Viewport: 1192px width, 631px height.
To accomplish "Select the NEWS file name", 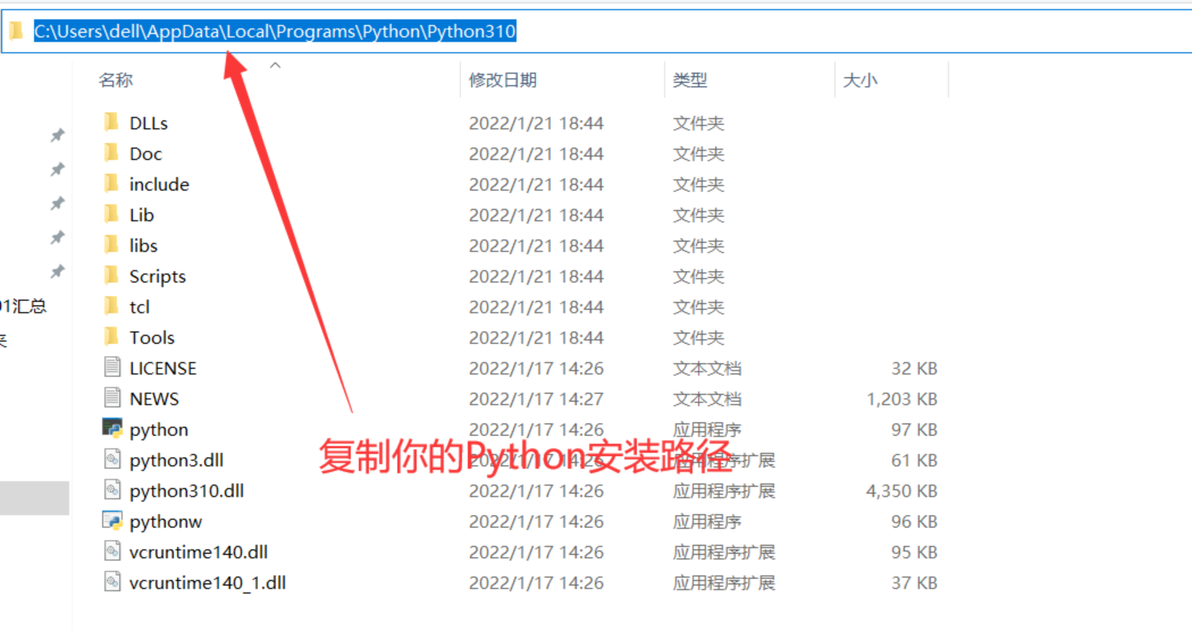I will 154,399.
